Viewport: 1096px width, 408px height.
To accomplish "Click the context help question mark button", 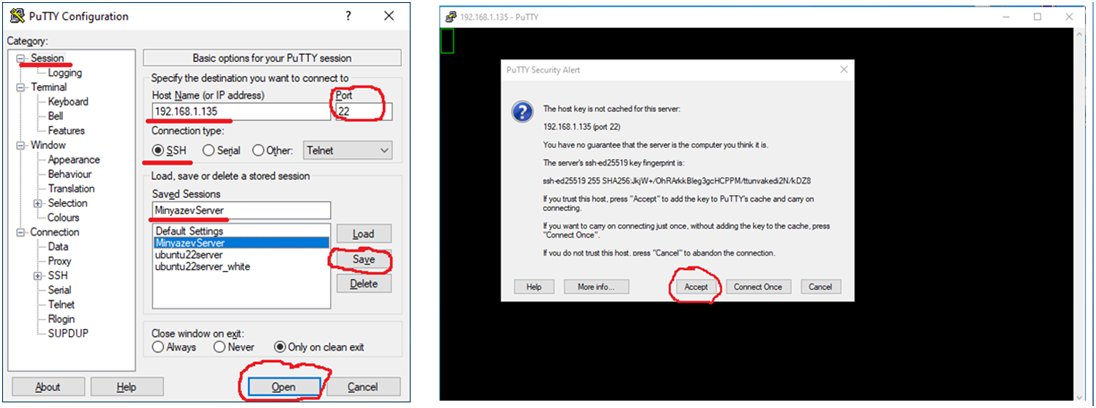I will click(348, 16).
